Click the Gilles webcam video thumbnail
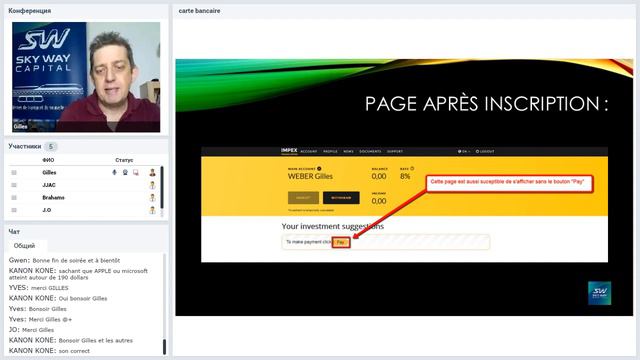Image resolution: width=640 pixels, height=360 pixels. [x=86, y=77]
